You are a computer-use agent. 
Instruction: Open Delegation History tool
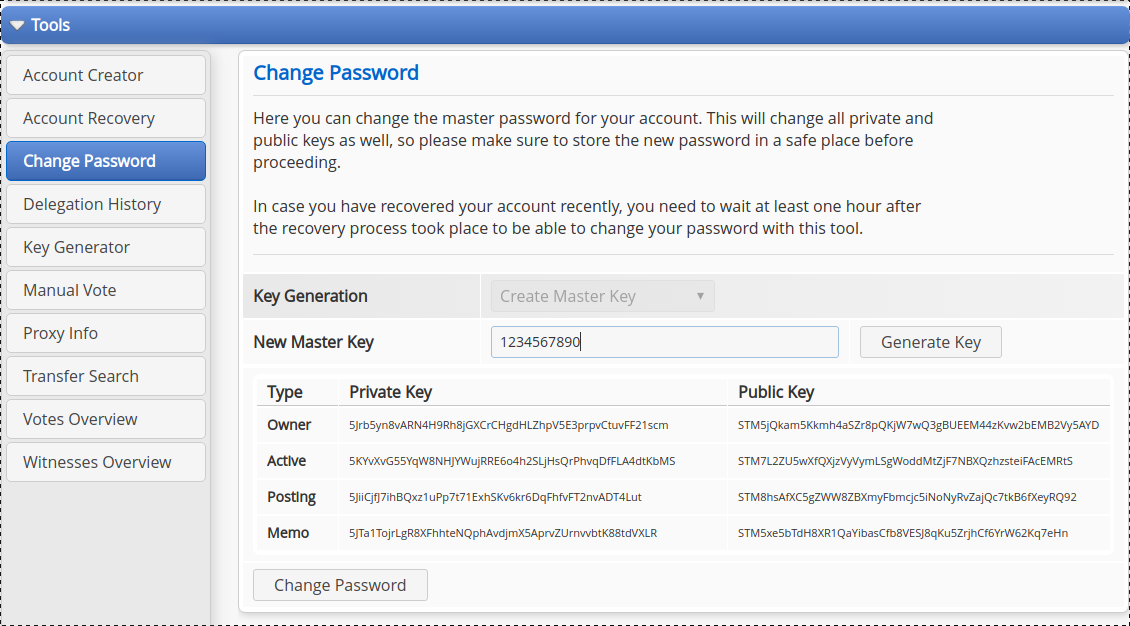coord(106,204)
